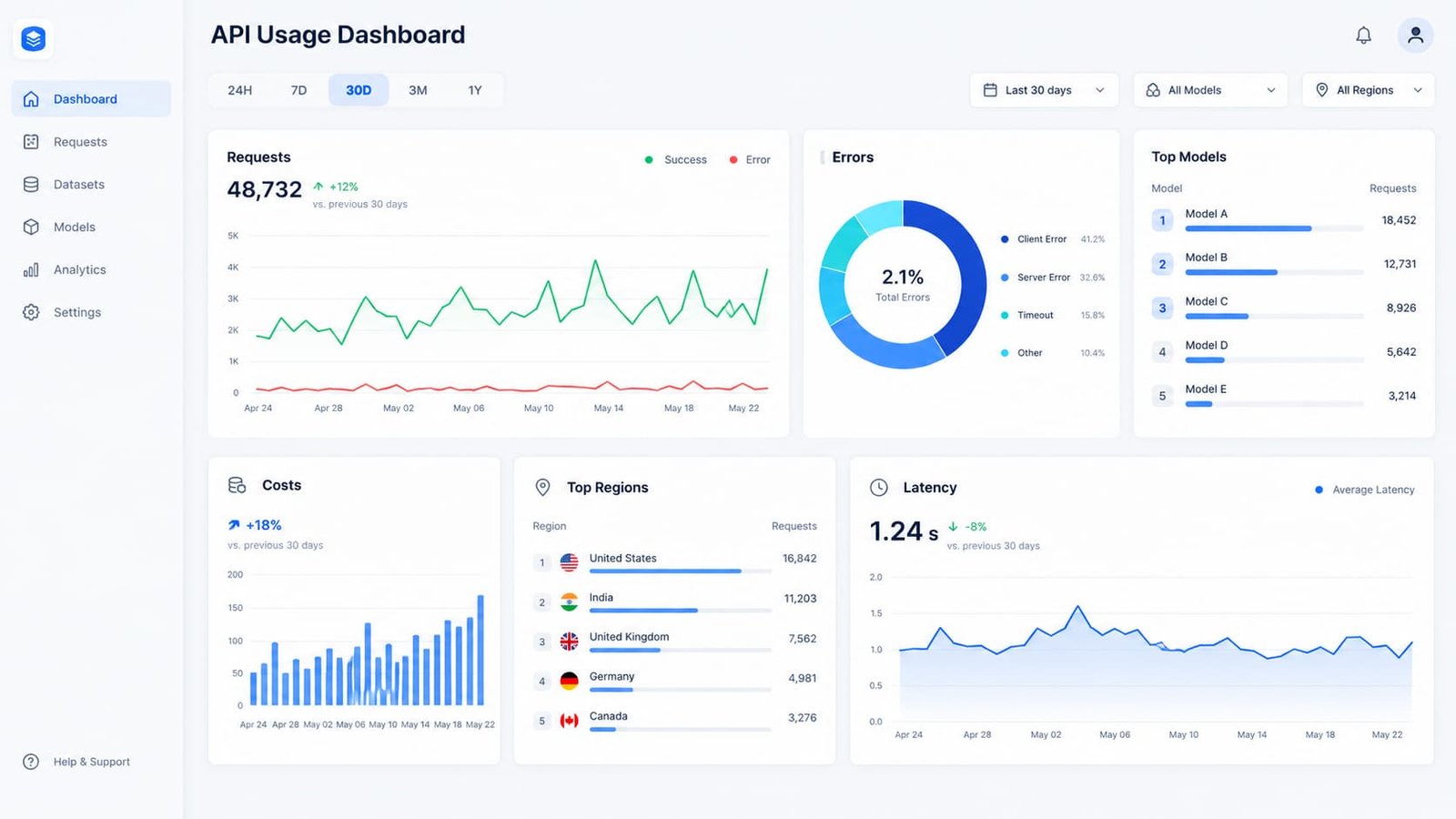The height and width of the screenshot is (819, 1456).
Task: Open the Requests page from sidebar
Action: (91, 142)
